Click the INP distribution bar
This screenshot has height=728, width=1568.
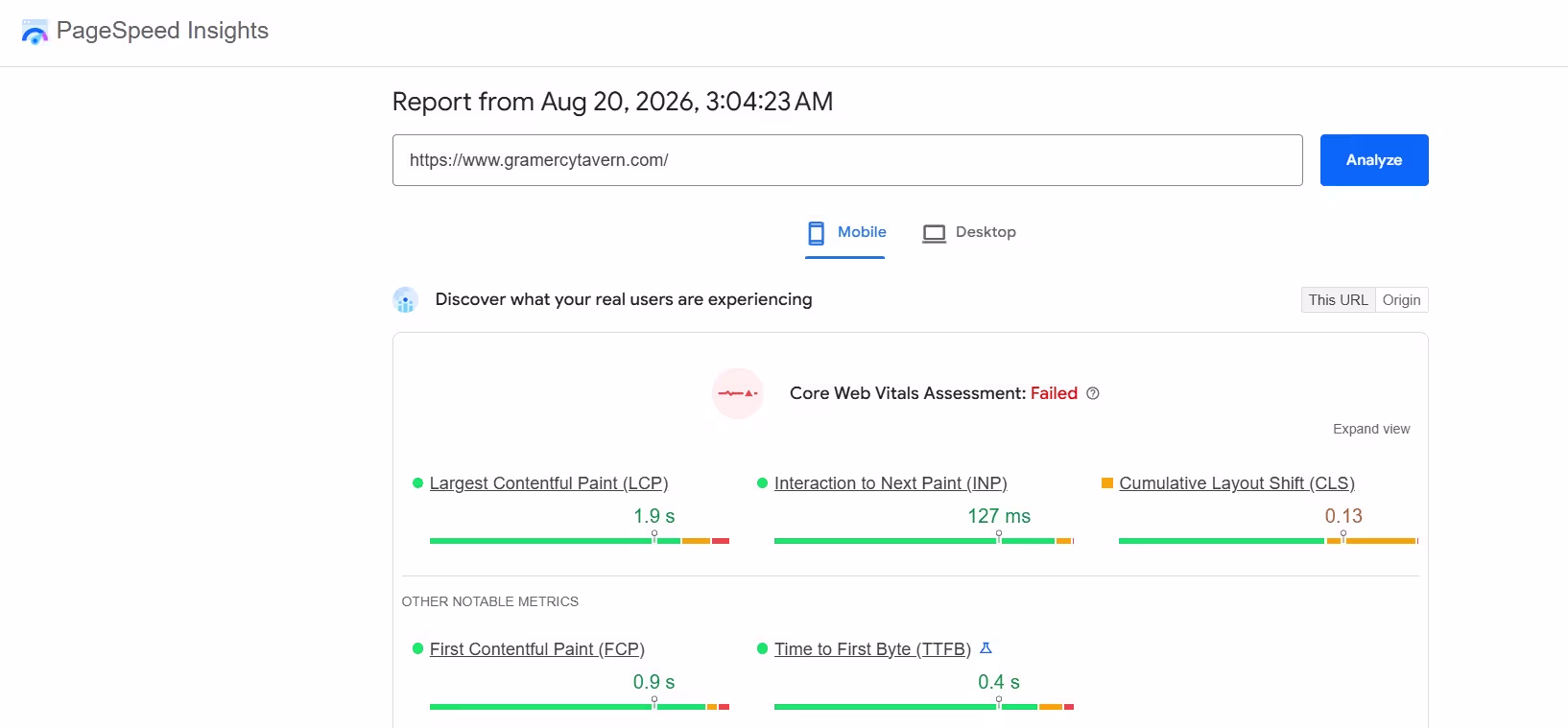924,541
